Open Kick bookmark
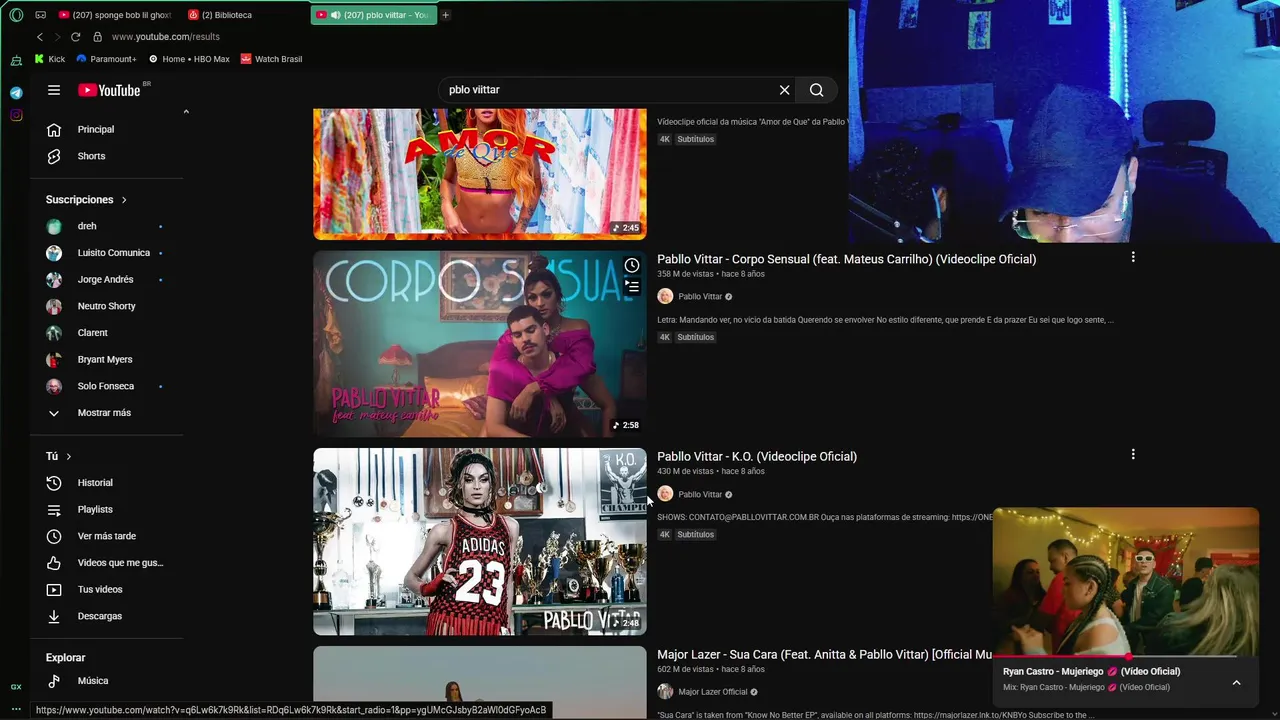The width and height of the screenshot is (1280, 720). 50,59
